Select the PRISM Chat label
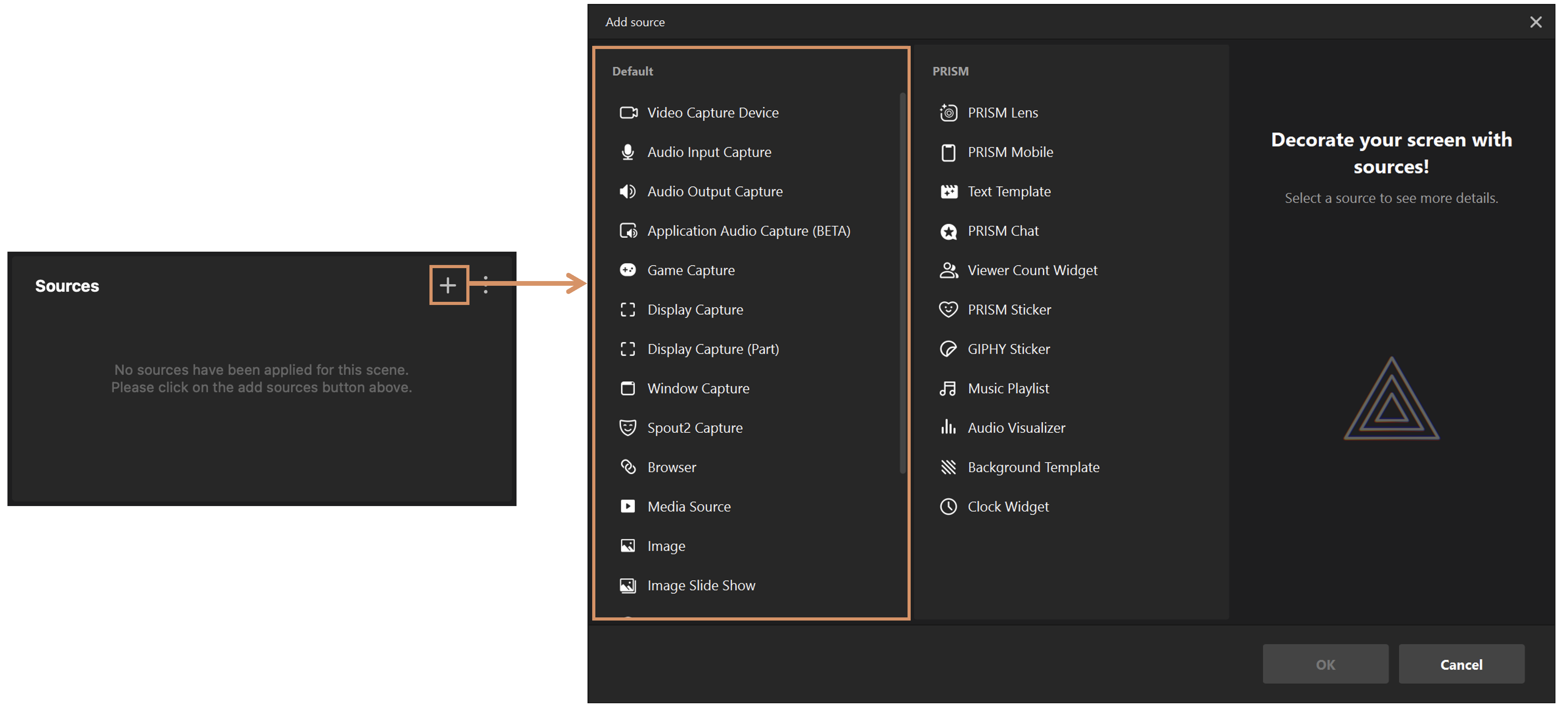This screenshot has height=715, width=1568. pos(1003,231)
